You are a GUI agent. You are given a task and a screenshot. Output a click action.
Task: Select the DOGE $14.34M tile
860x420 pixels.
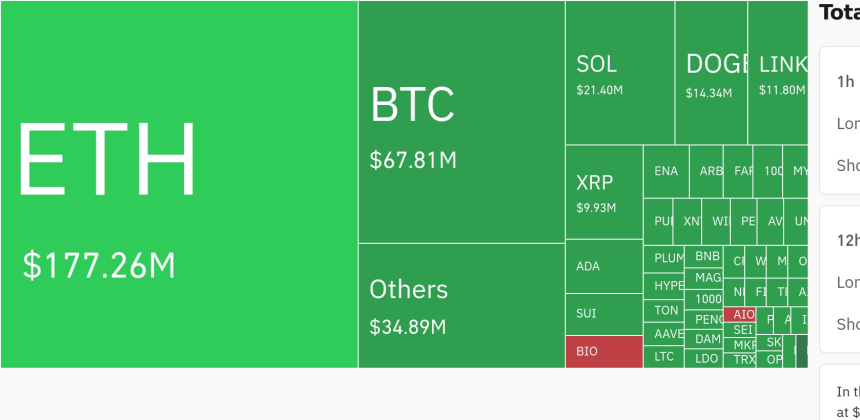[710, 73]
